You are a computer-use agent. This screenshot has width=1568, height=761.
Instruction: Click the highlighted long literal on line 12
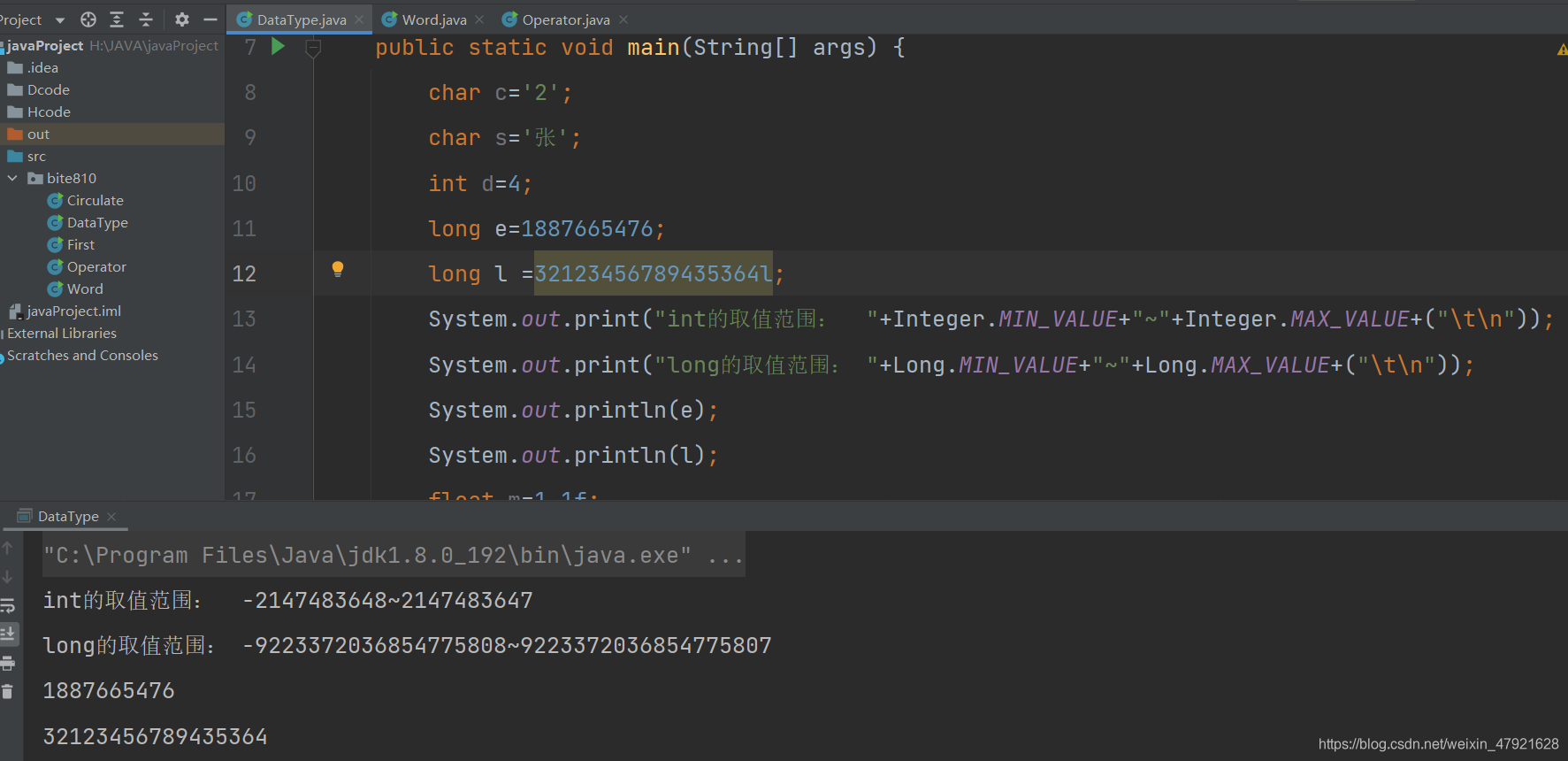pos(654,273)
